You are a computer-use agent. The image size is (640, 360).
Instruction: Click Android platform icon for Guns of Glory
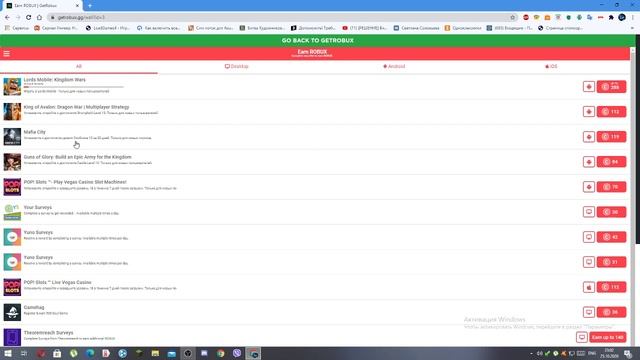point(589,162)
